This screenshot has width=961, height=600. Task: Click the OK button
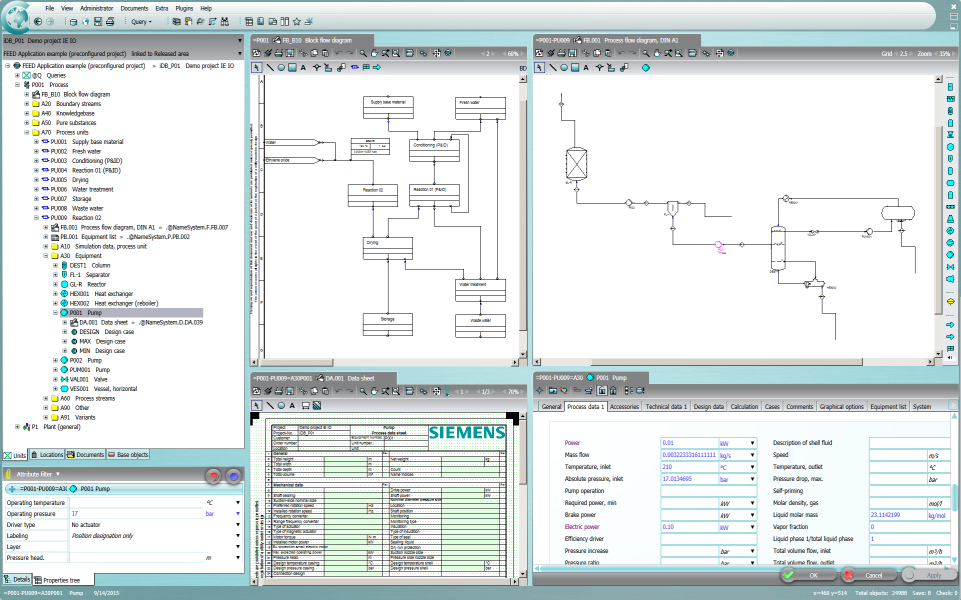coord(808,575)
